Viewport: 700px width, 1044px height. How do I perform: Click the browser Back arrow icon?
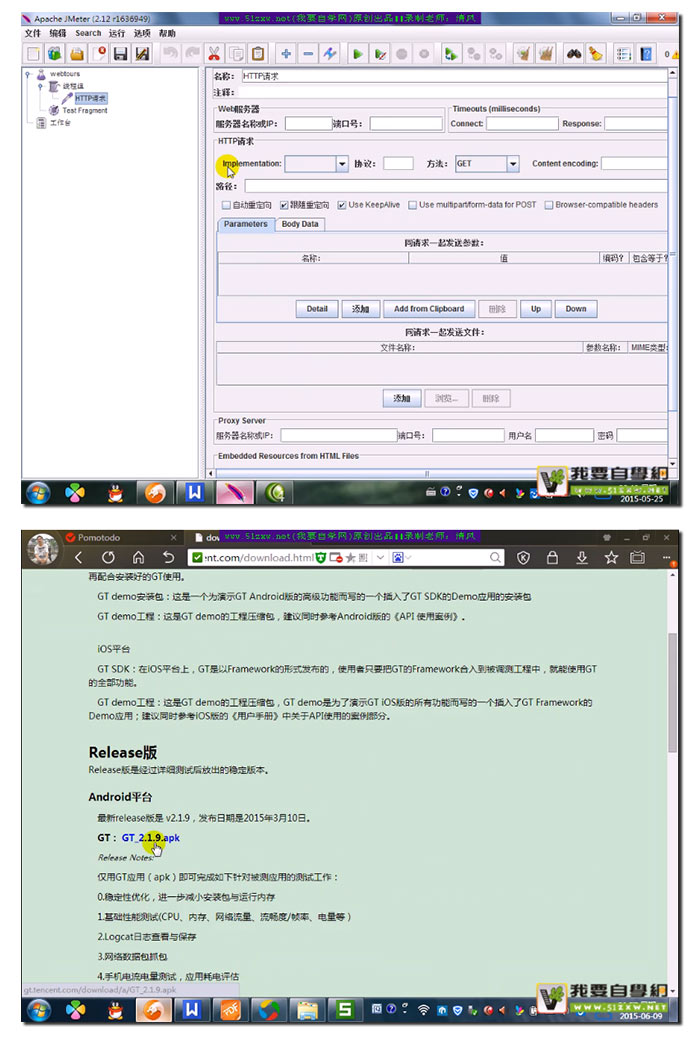[79, 557]
